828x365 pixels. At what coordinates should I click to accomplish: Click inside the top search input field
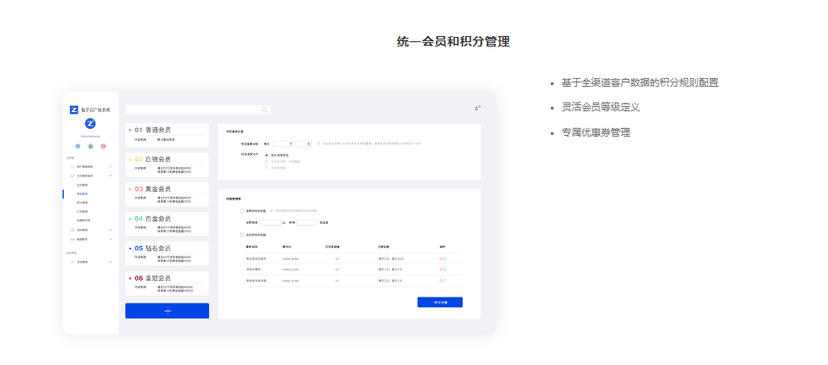pyautogui.click(x=198, y=110)
